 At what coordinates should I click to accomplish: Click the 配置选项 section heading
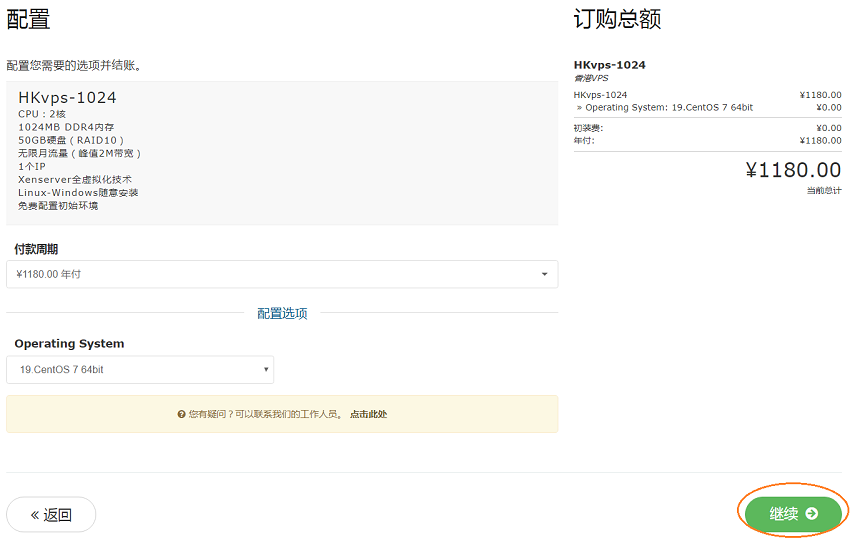(282, 313)
